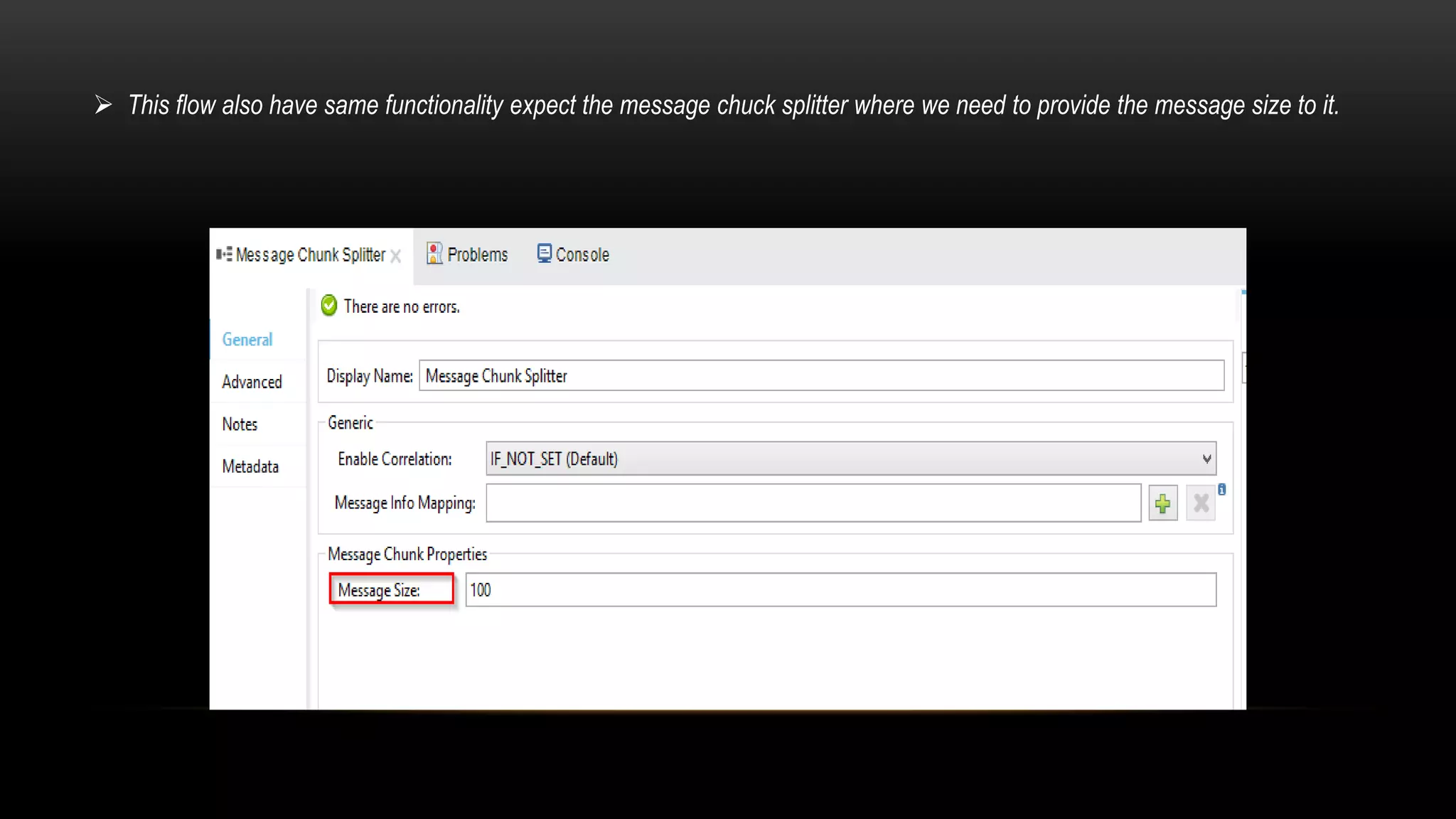Image resolution: width=1456 pixels, height=819 pixels.
Task: Open the Advanced section
Action: pyautogui.click(x=252, y=382)
